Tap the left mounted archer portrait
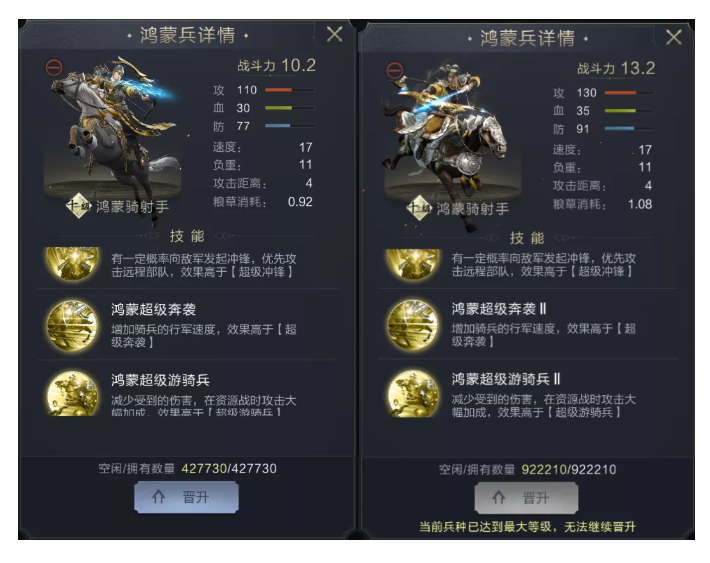This screenshot has height=563, width=710. pyautogui.click(x=113, y=131)
